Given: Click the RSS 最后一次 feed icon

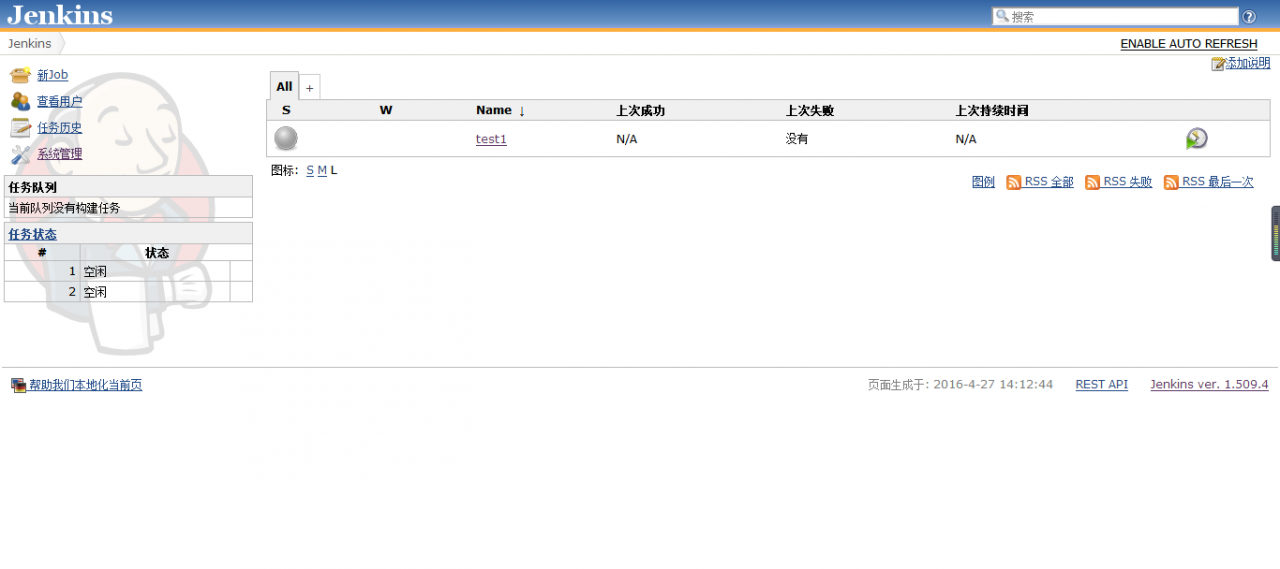Looking at the screenshot, I should tap(1171, 182).
